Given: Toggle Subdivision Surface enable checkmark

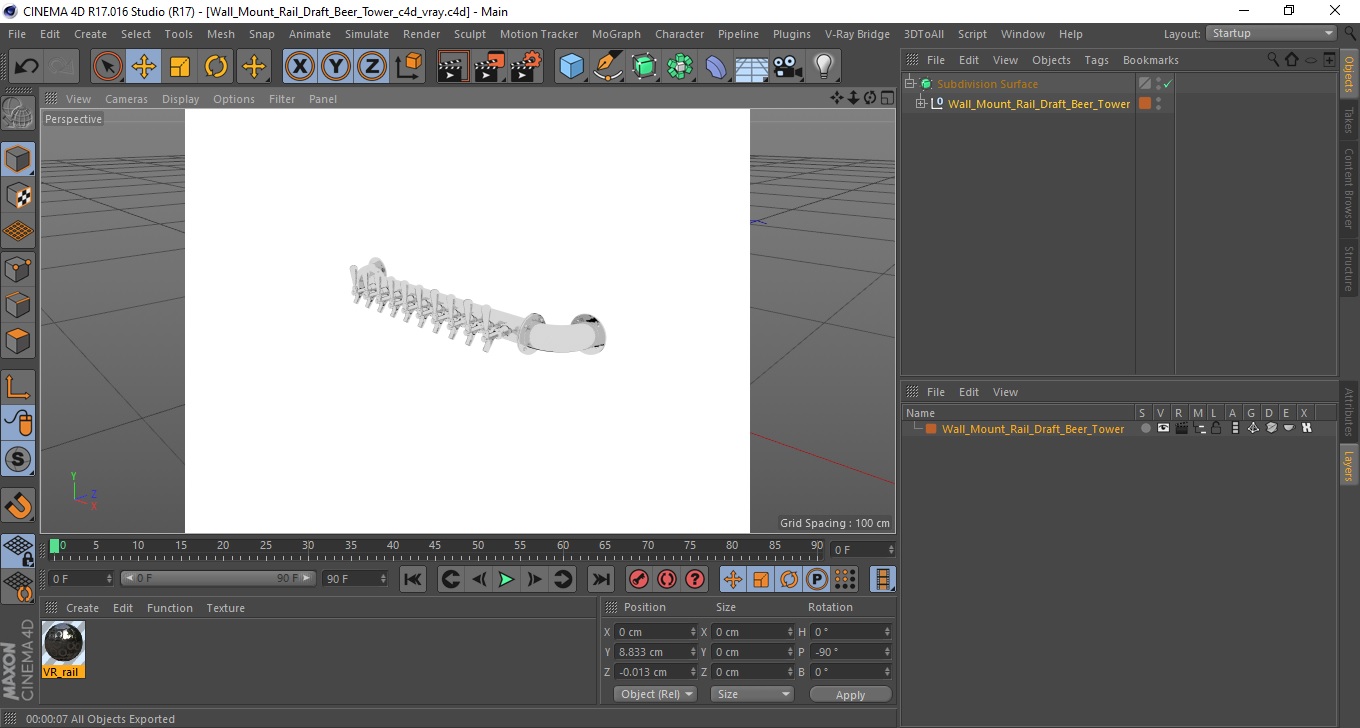Looking at the screenshot, I should coord(1167,84).
